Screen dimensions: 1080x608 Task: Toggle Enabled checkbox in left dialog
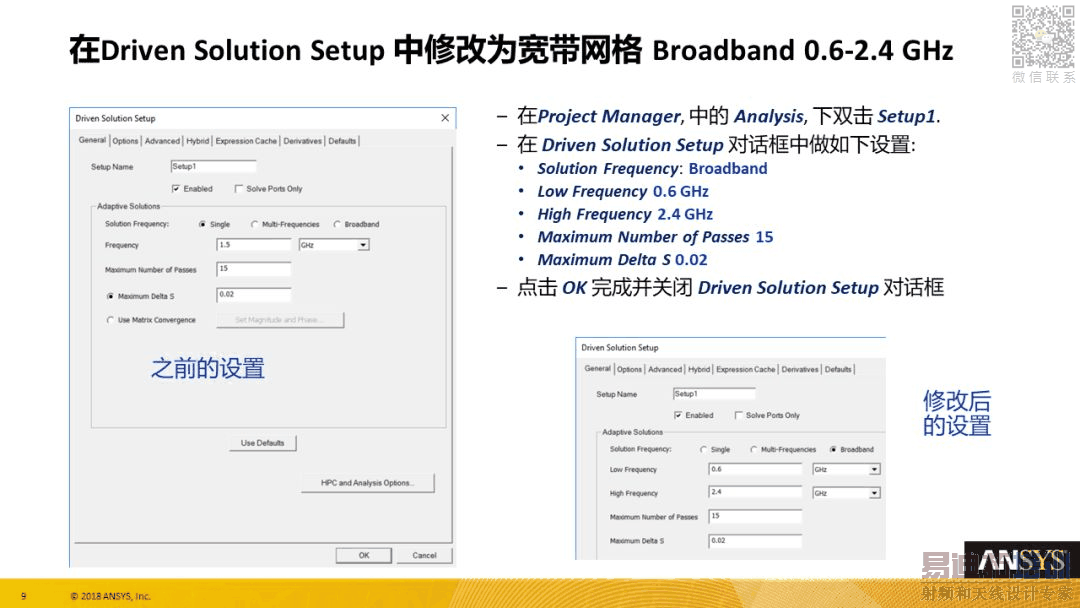[x=176, y=189]
